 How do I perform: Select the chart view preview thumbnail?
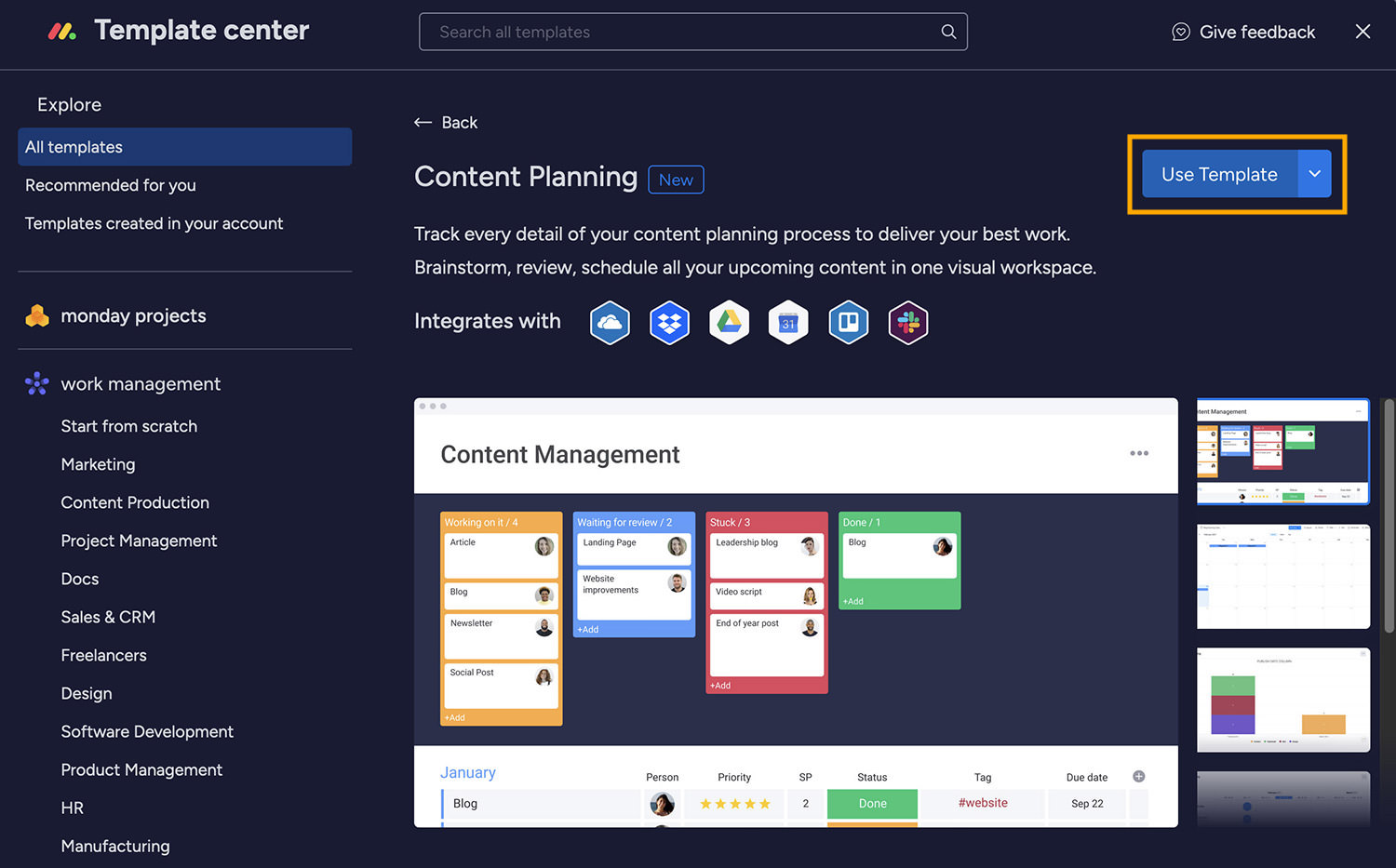coord(1282,700)
